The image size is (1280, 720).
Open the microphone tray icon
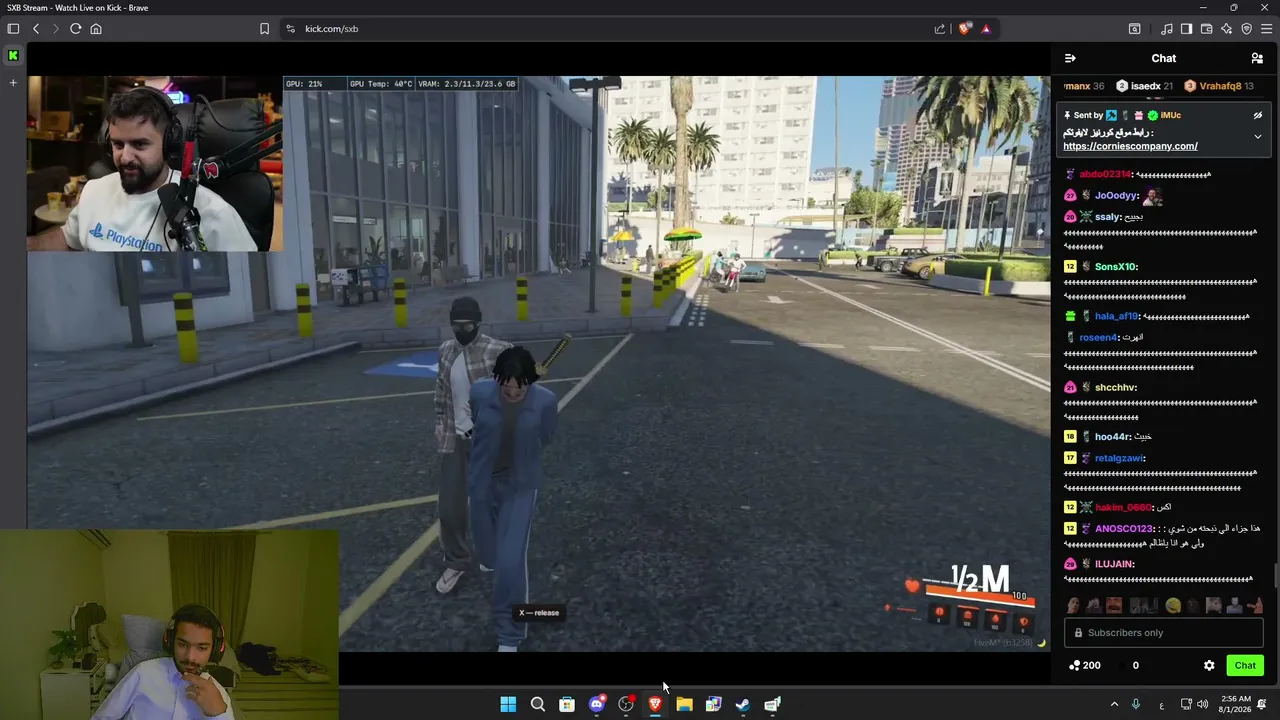[x=1136, y=705]
